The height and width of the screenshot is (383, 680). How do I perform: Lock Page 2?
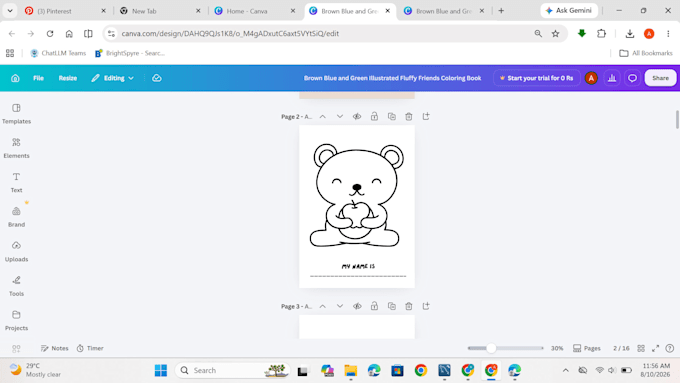click(374, 116)
